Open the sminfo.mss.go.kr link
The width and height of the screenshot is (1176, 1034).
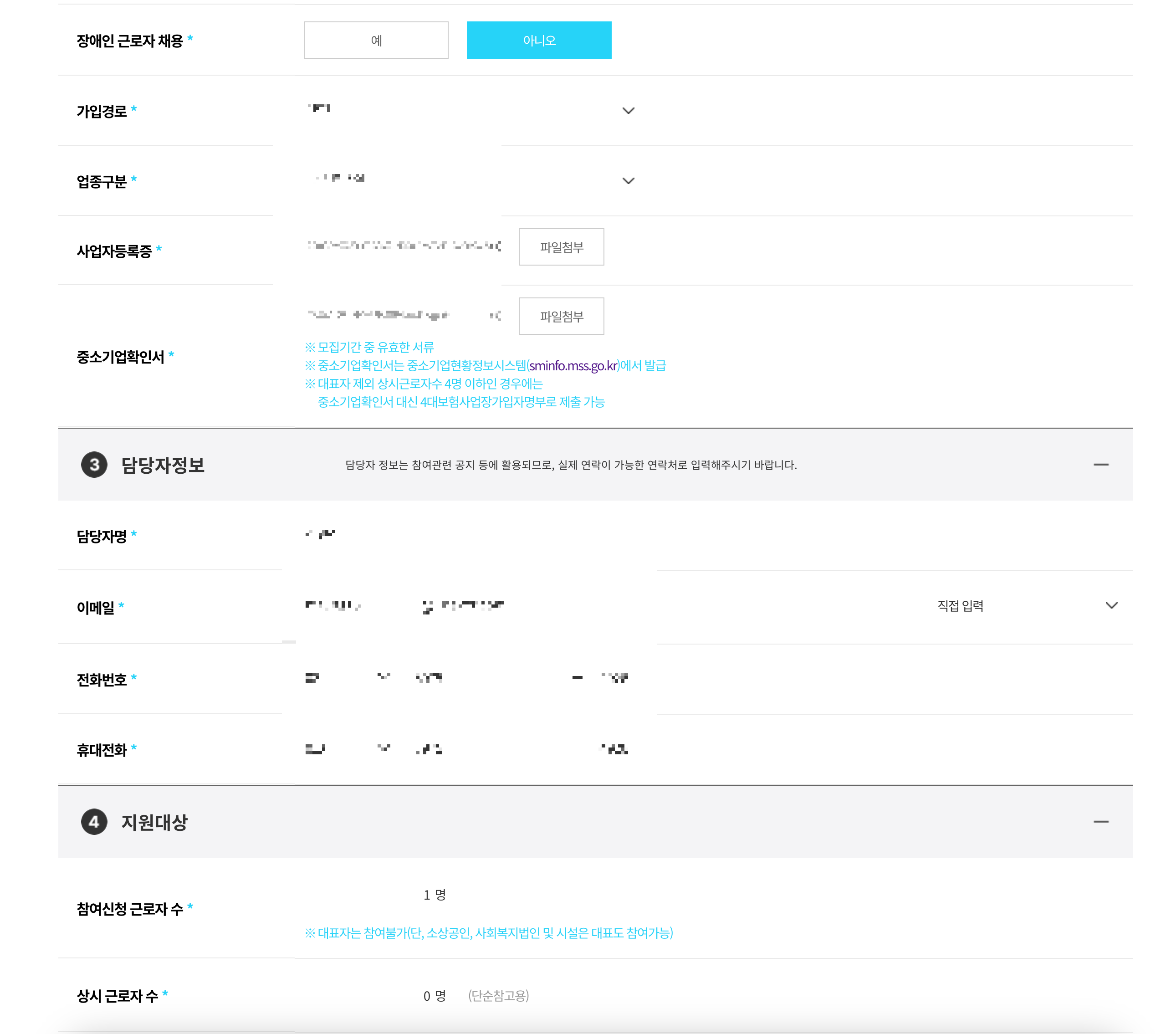(573, 365)
